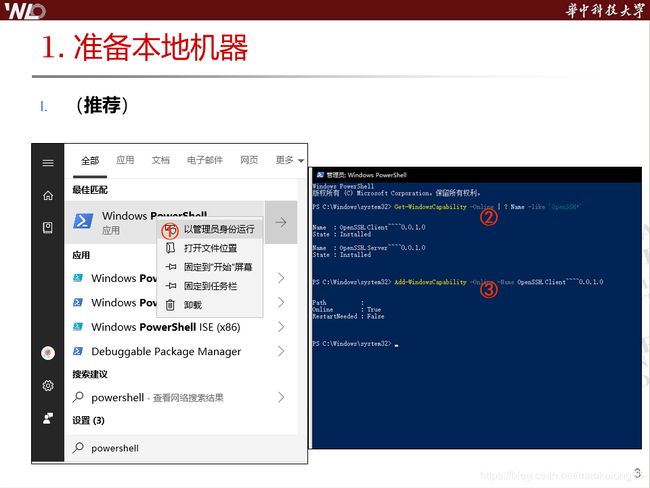Click the user avatar in the sidebar
Screen dimensions: 650x488
pos(48,353)
